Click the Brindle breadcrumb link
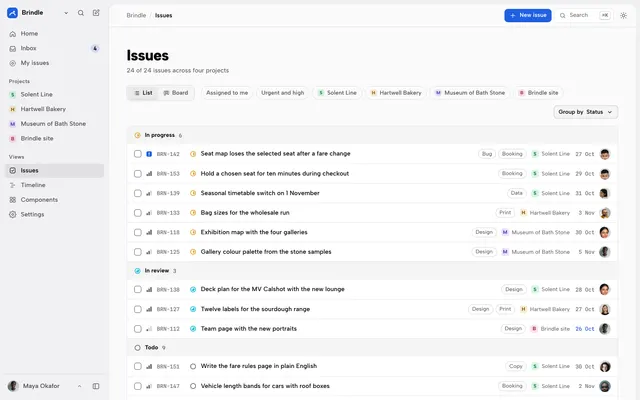The height and width of the screenshot is (400, 640). tap(136, 16)
